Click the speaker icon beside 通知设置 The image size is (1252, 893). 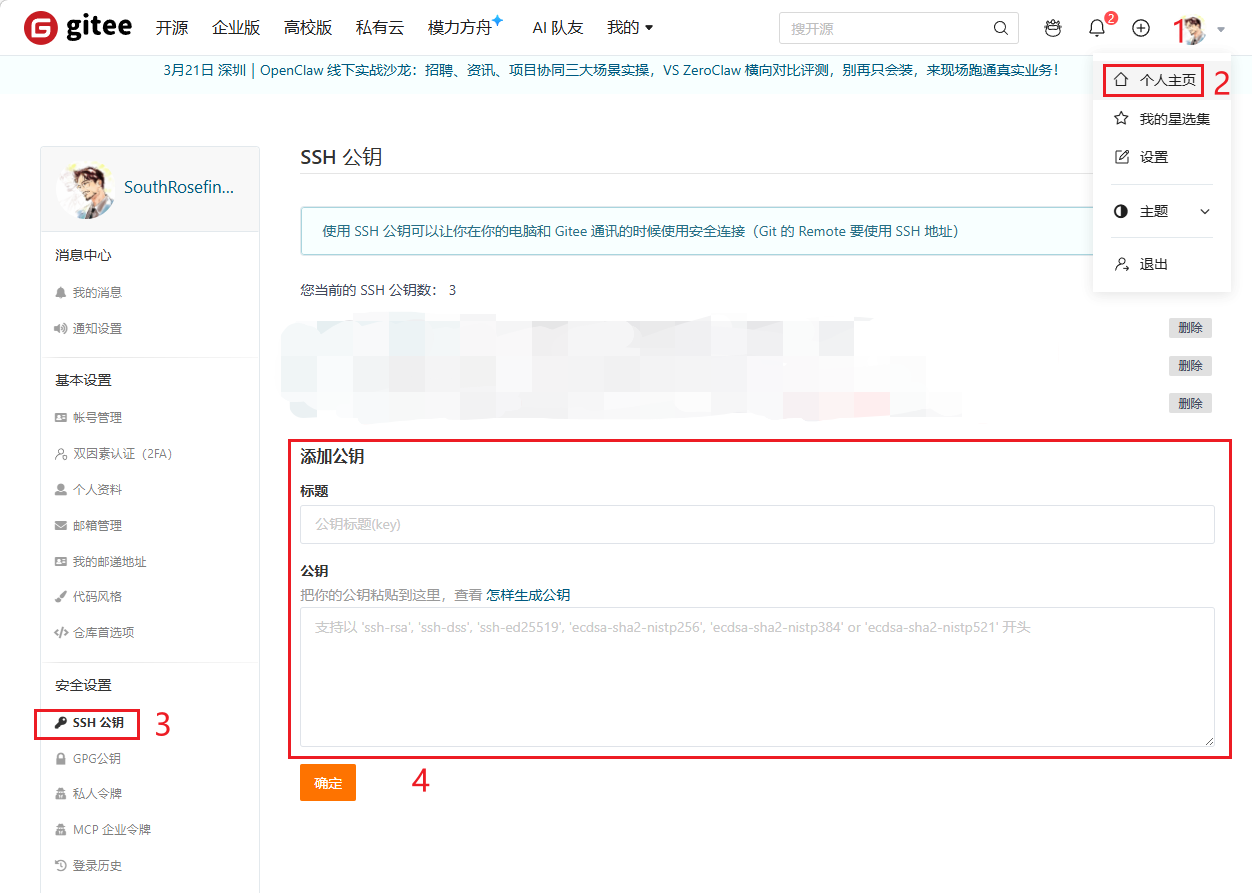click(x=61, y=328)
